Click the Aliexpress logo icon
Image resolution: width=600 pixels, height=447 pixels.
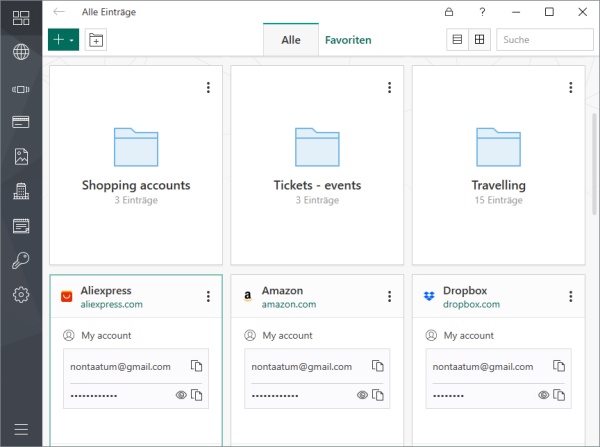click(67, 296)
